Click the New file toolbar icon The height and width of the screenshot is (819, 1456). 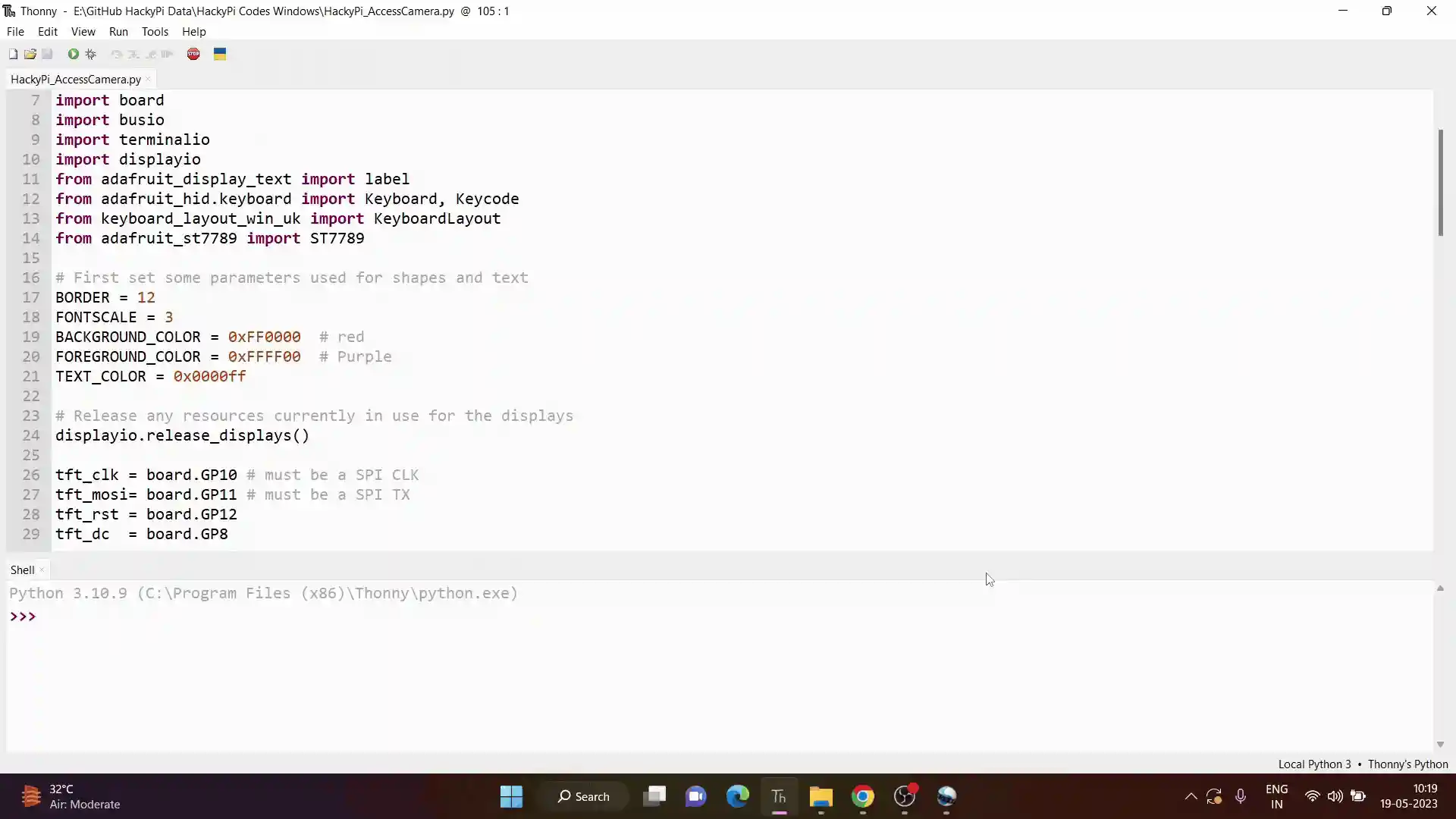pos(13,54)
